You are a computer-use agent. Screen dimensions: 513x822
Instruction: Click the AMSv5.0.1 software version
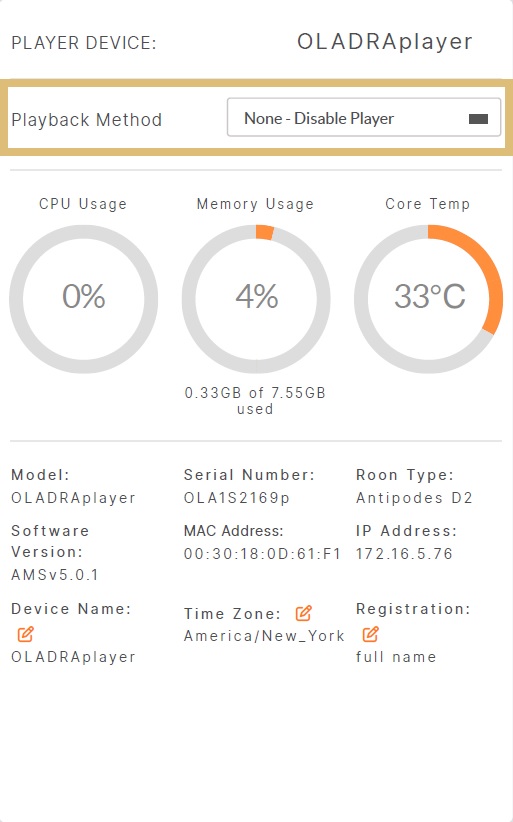point(55,575)
